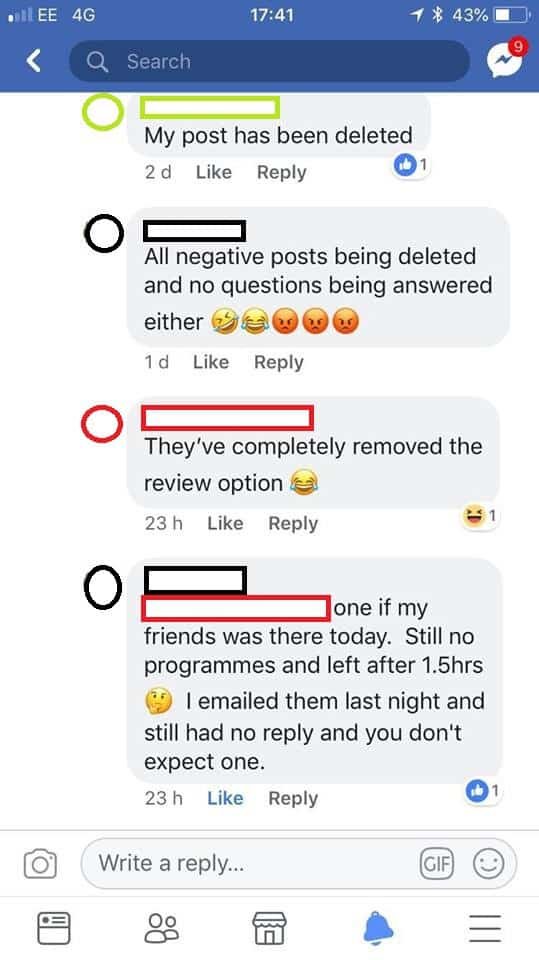Open the GIF picker in reply field
The image size is (539, 960).
tap(437, 864)
